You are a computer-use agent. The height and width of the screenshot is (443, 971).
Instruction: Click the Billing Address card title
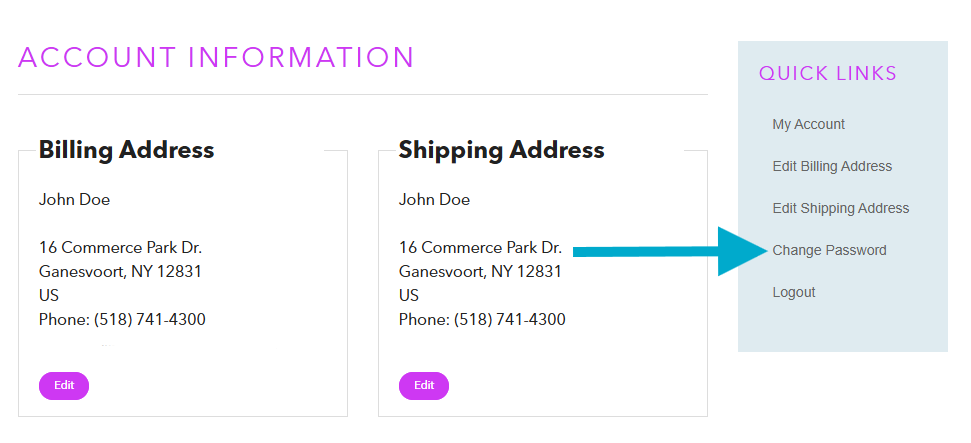tap(126, 150)
